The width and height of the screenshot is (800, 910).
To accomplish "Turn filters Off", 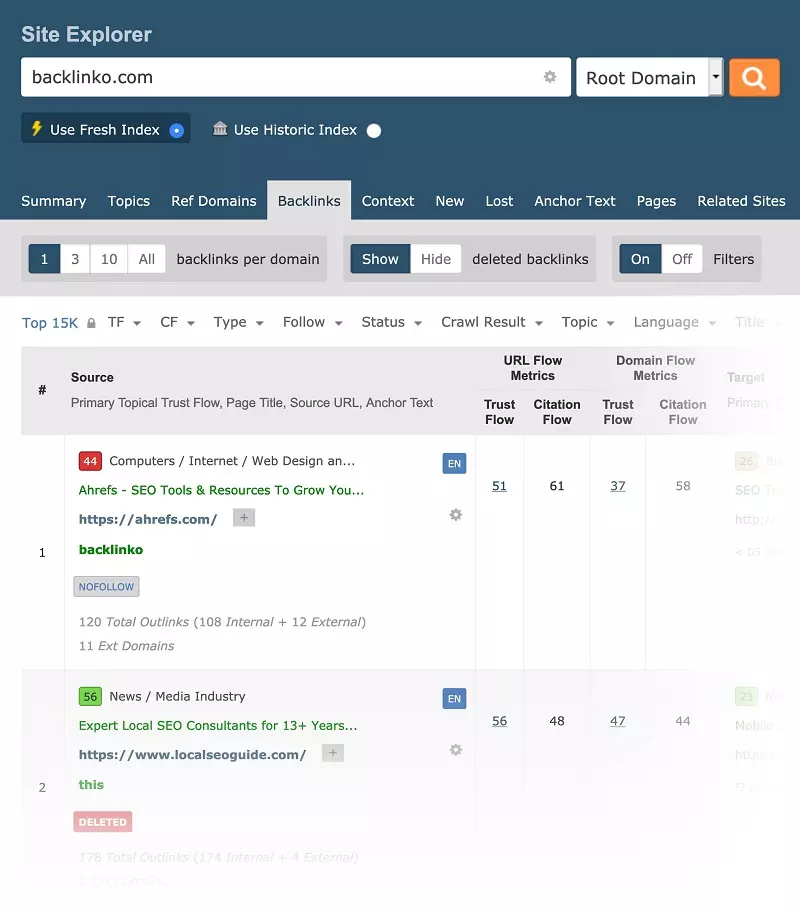I will pos(682,259).
